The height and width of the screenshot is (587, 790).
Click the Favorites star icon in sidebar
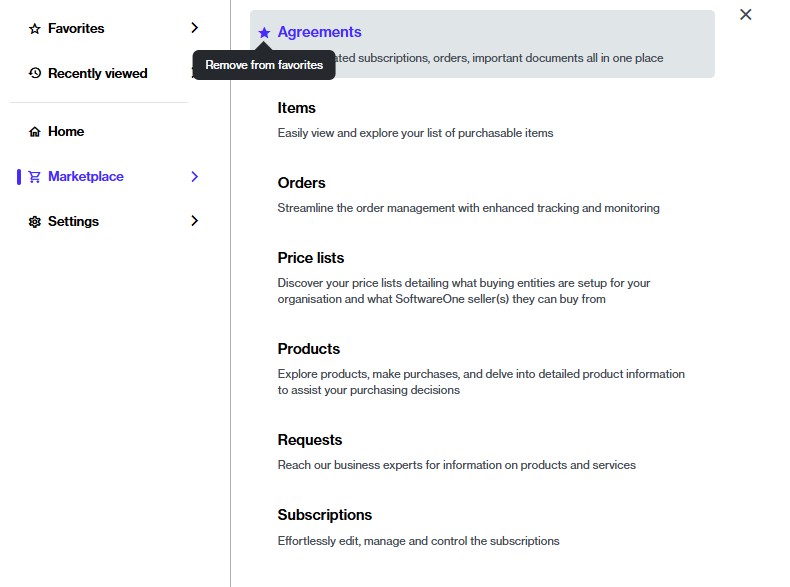tap(35, 29)
